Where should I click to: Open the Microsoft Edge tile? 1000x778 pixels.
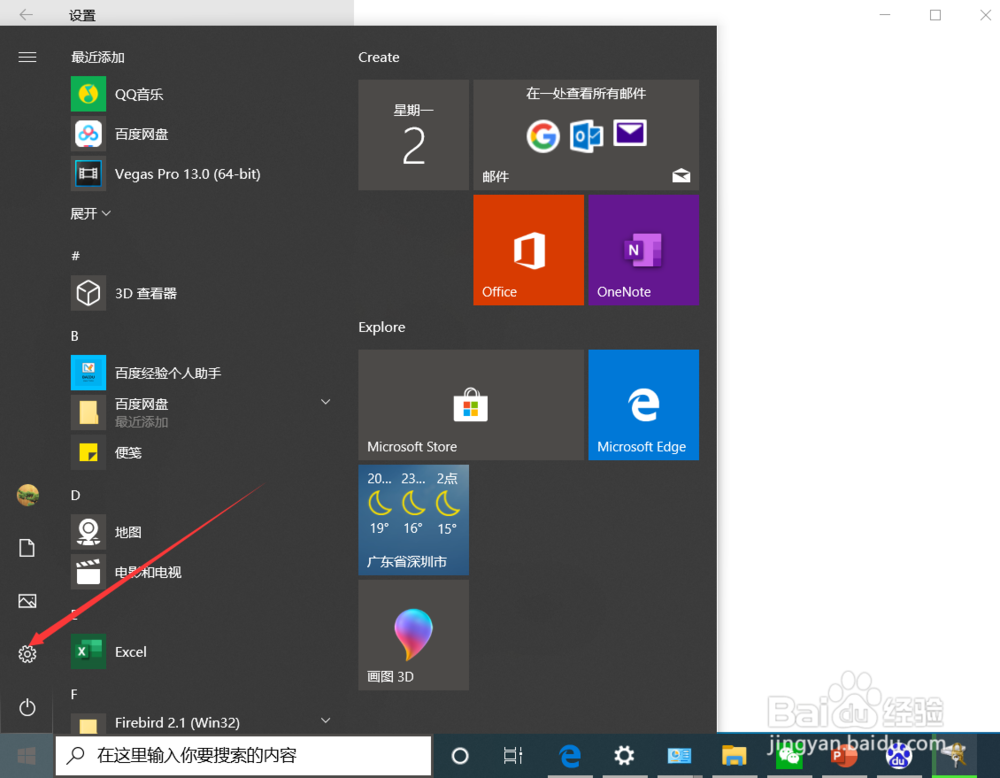tap(643, 404)
